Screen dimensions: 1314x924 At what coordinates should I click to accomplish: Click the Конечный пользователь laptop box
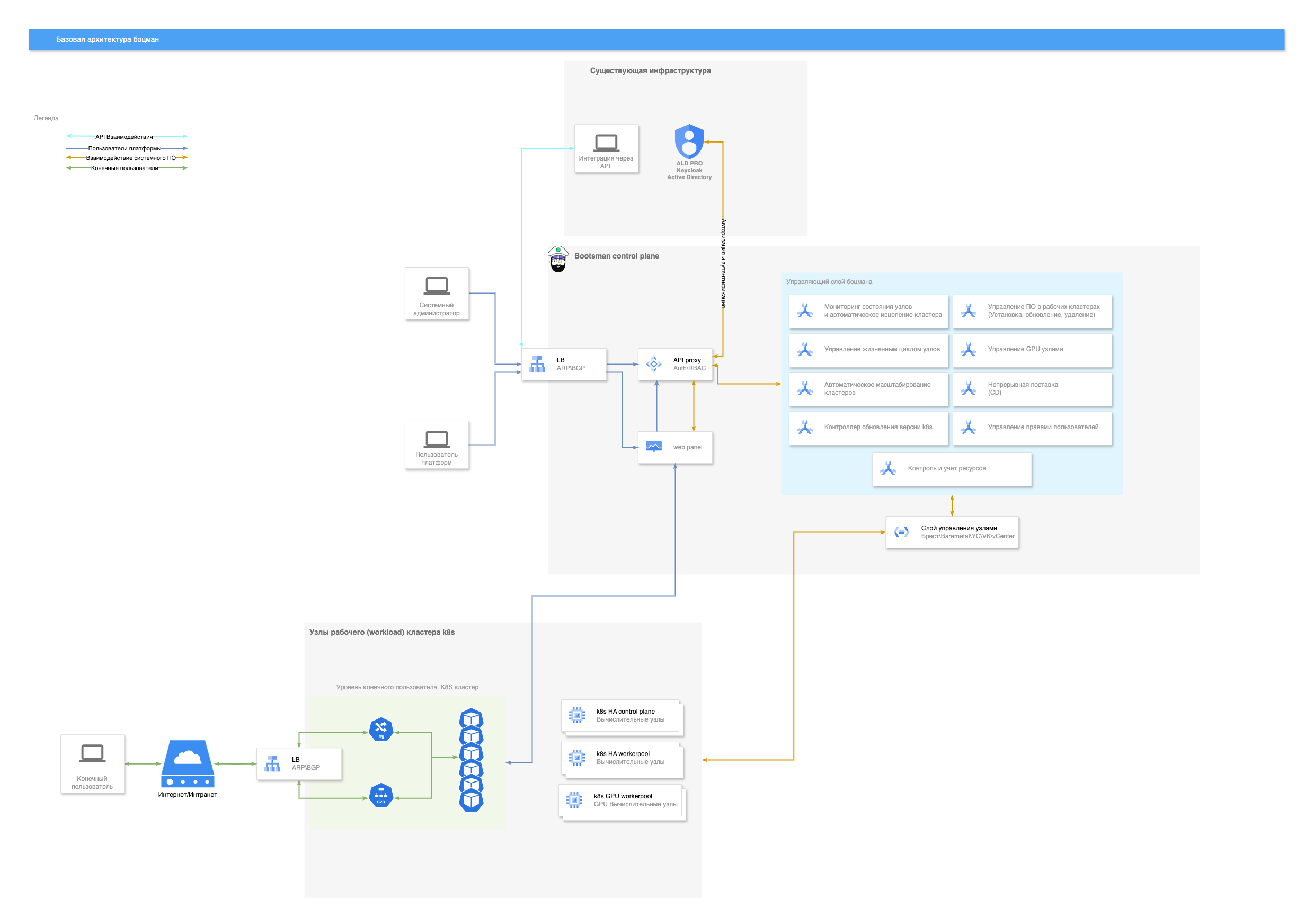(x=93, y=764)
